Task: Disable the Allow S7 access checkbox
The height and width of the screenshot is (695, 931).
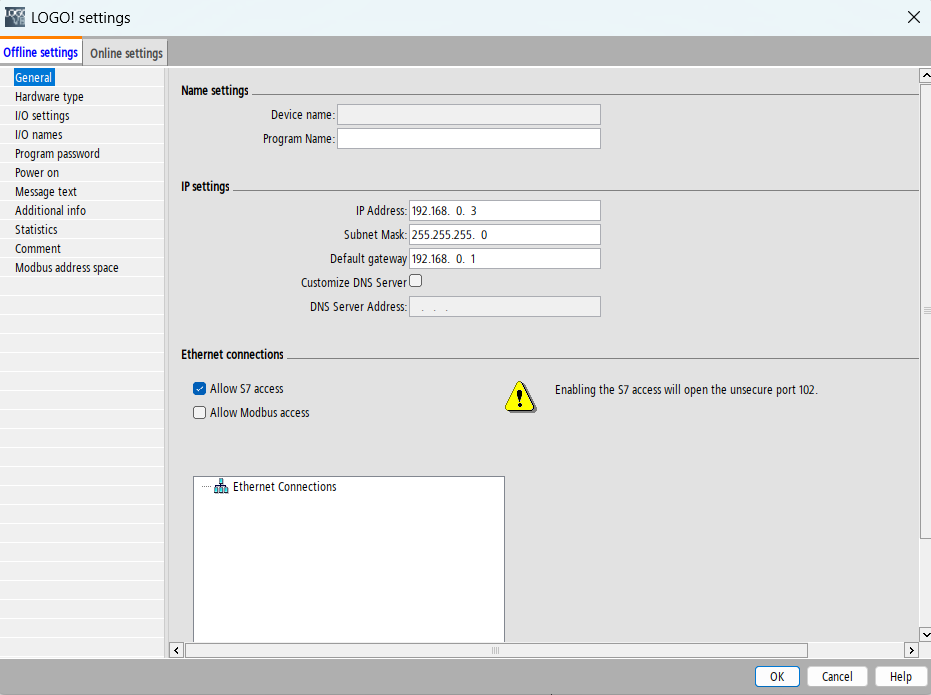Action: (200, 389)
